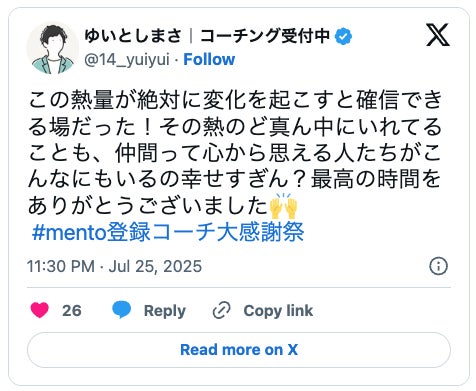Click the Reply text label

[x=165, y=311]
